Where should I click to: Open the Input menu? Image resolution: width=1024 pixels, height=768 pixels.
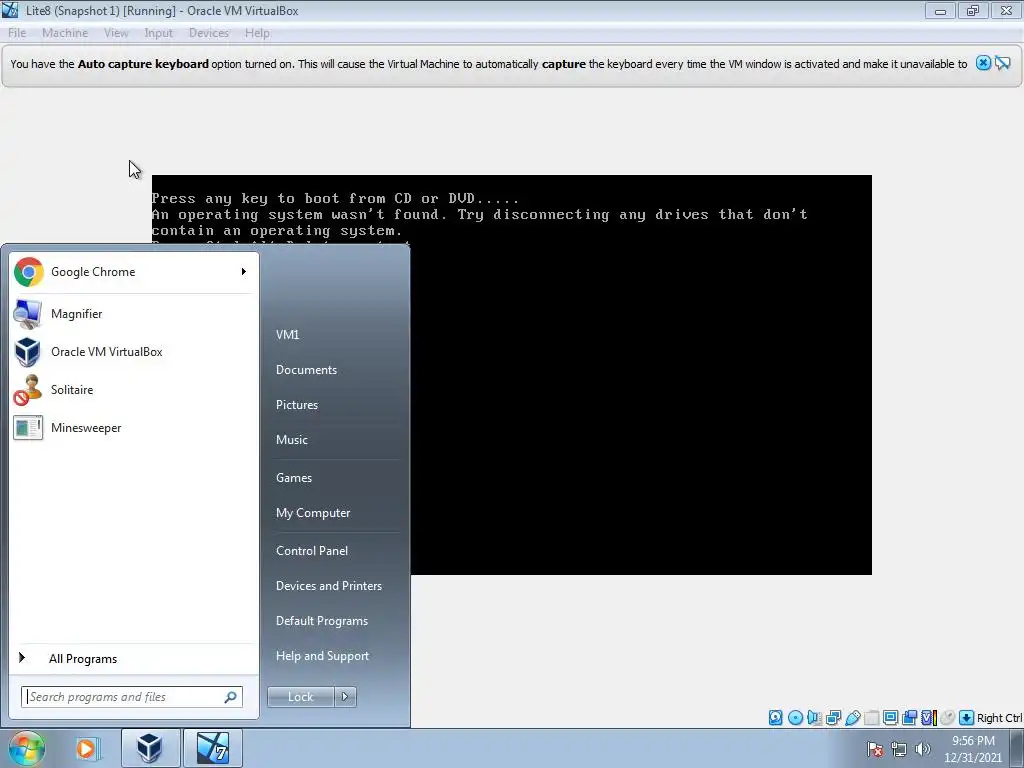[158, 33]
